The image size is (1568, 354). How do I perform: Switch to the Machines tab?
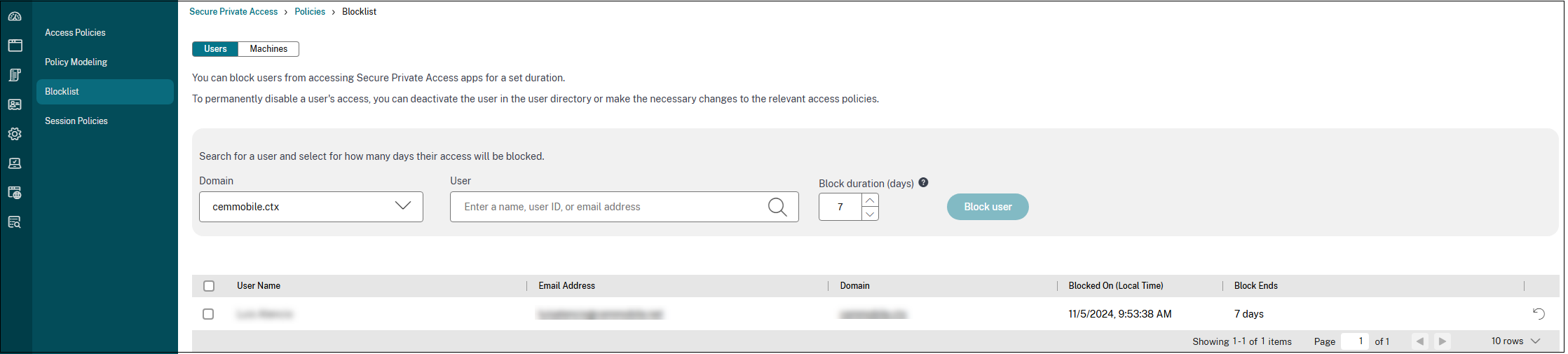tap(268, 49)
